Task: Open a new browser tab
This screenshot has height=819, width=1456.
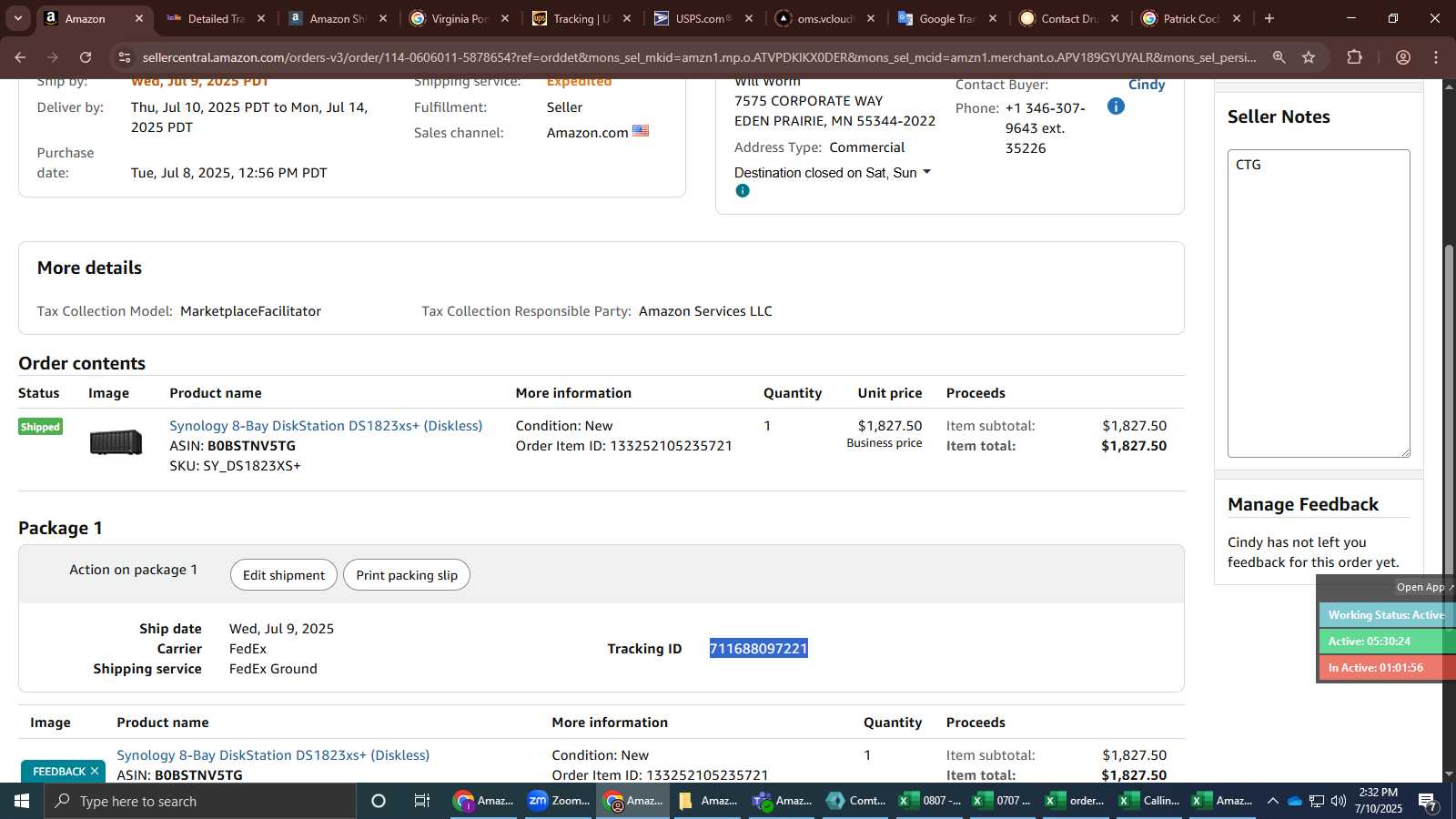Action: tap(1269, 18)
